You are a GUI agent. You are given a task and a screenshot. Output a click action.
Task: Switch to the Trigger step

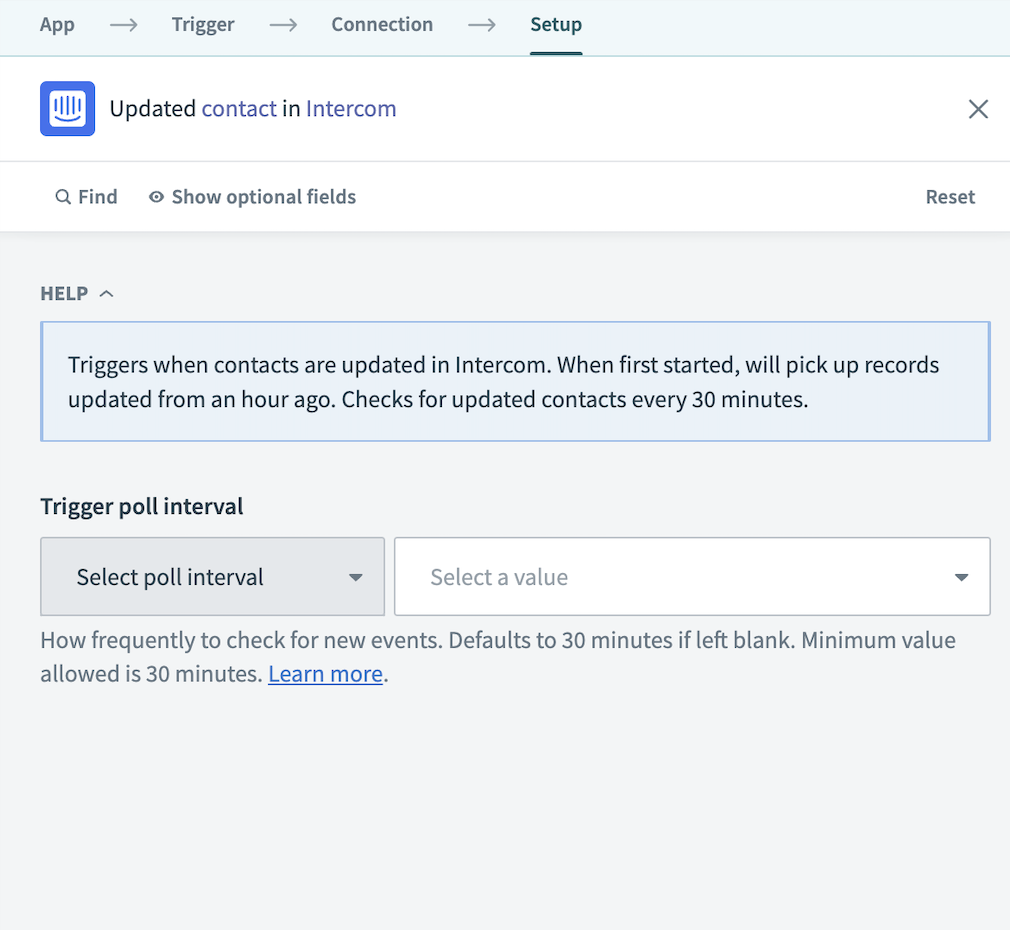[203, 25]
